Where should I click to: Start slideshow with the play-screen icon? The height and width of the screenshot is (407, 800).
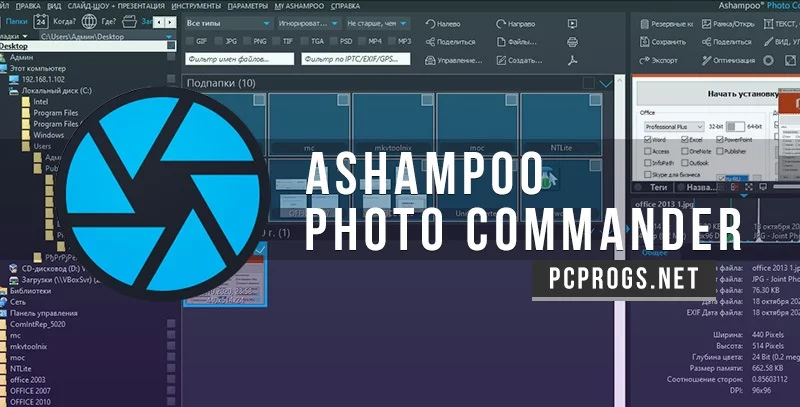pyautogui.click(x=572, y=23)
